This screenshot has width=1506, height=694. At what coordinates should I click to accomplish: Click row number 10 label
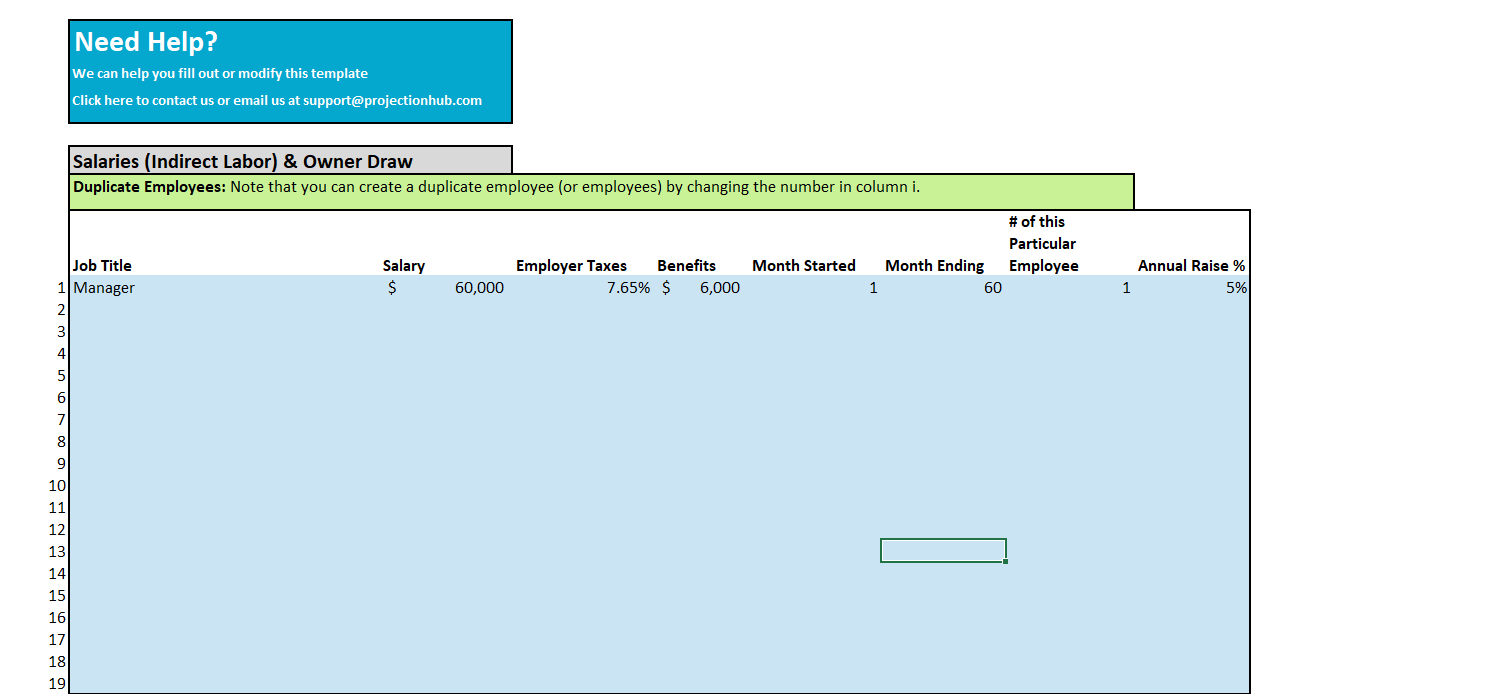[x=58, y=486]
